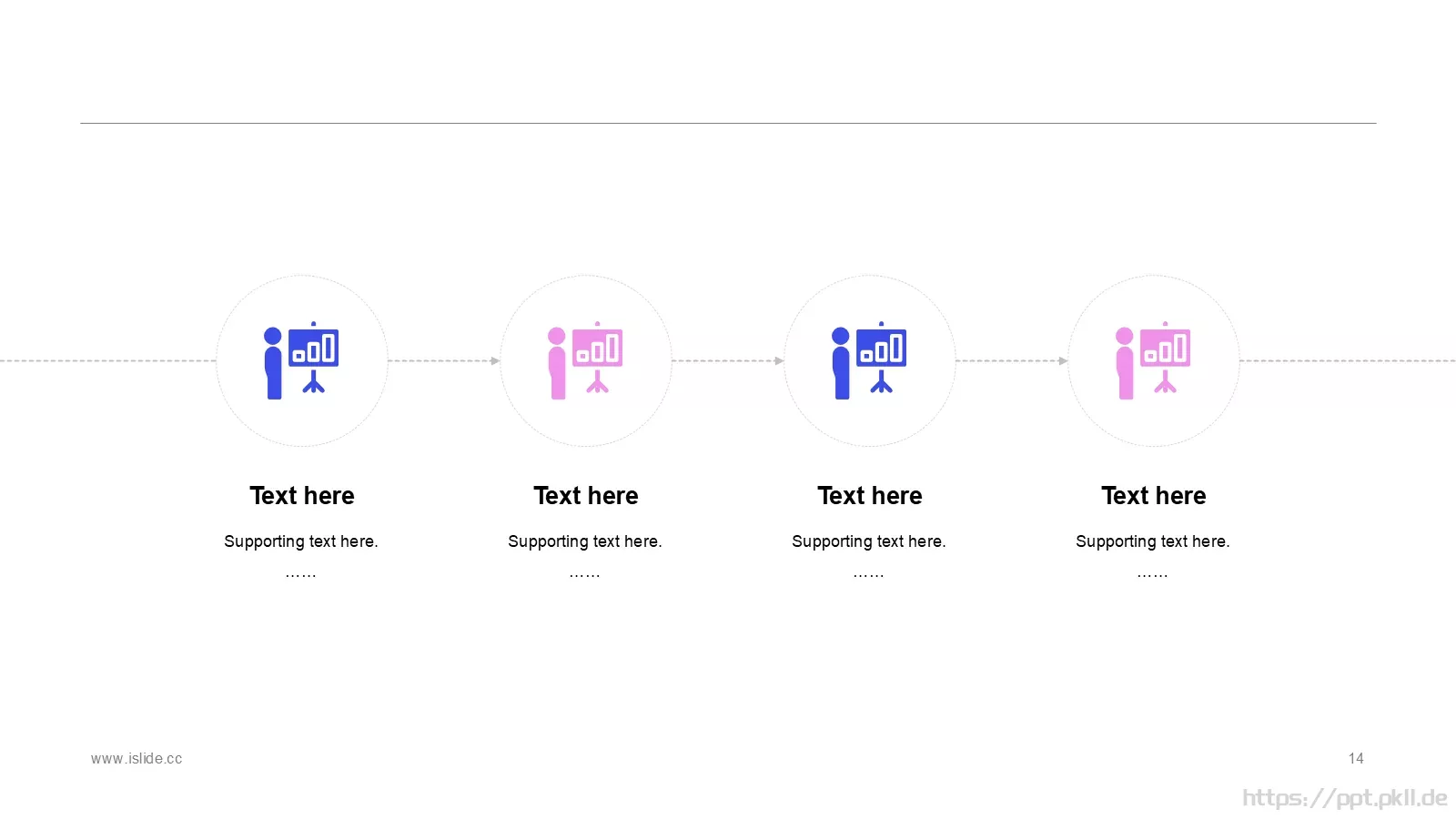Select supporting text under fourth circle
Screen dimensions: 1456x819
coord(1153,541)
